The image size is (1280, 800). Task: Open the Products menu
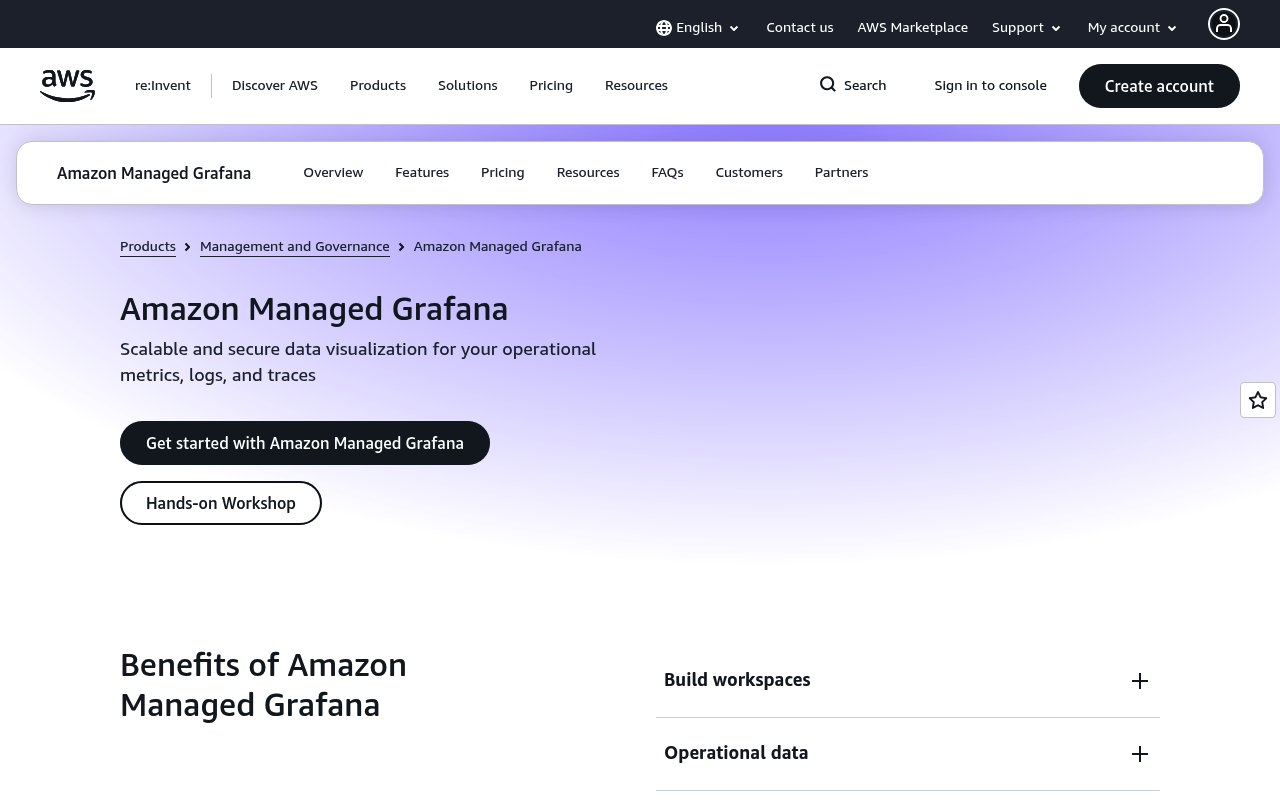tap(378, 86)
